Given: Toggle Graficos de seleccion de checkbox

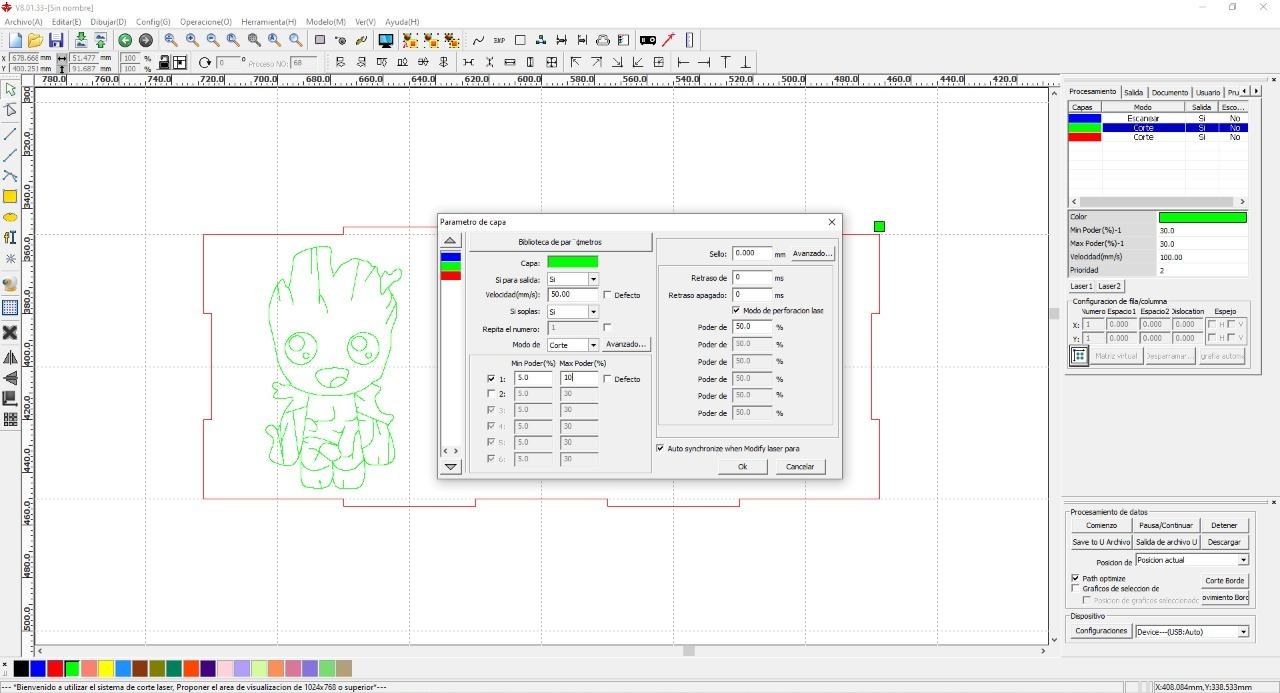Looking at the screenshot, I should click(x=1075, y=589).
